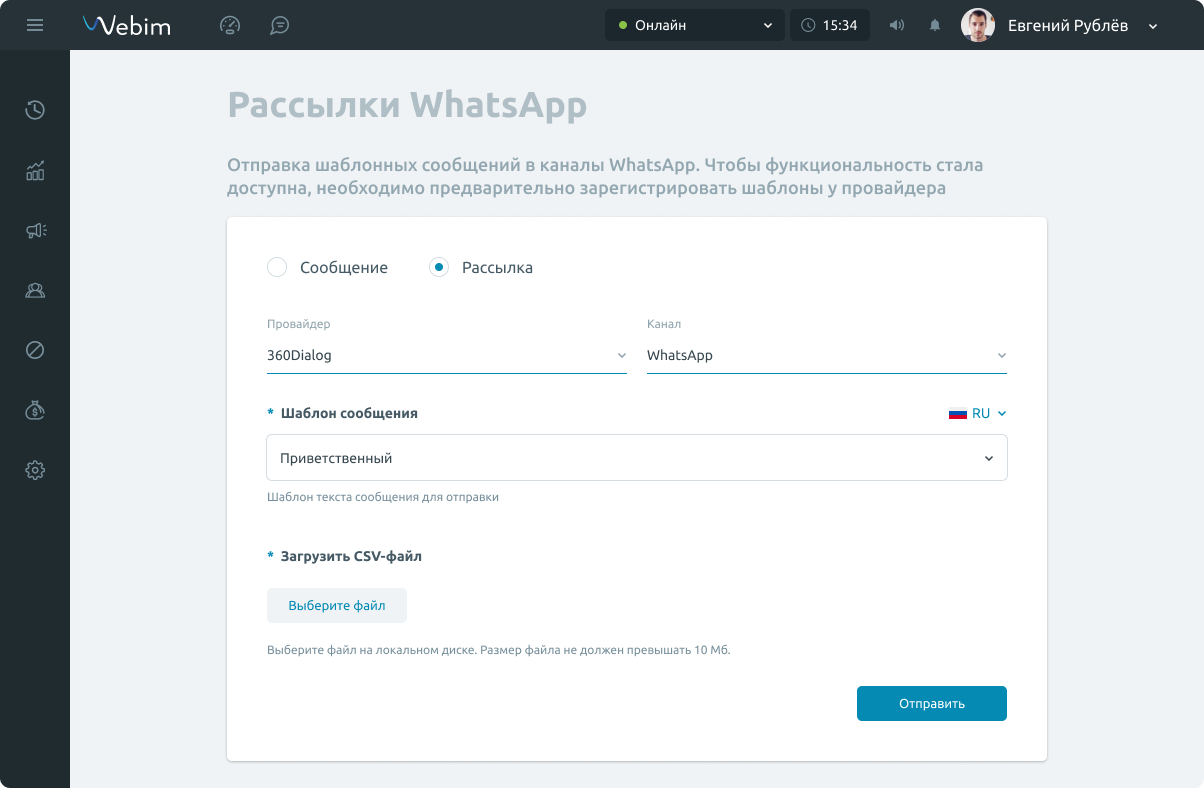The height and width of the screenshot is (788, 1204).
Task: Select the "Рассылка" radio button
Action: coord(439,267)
